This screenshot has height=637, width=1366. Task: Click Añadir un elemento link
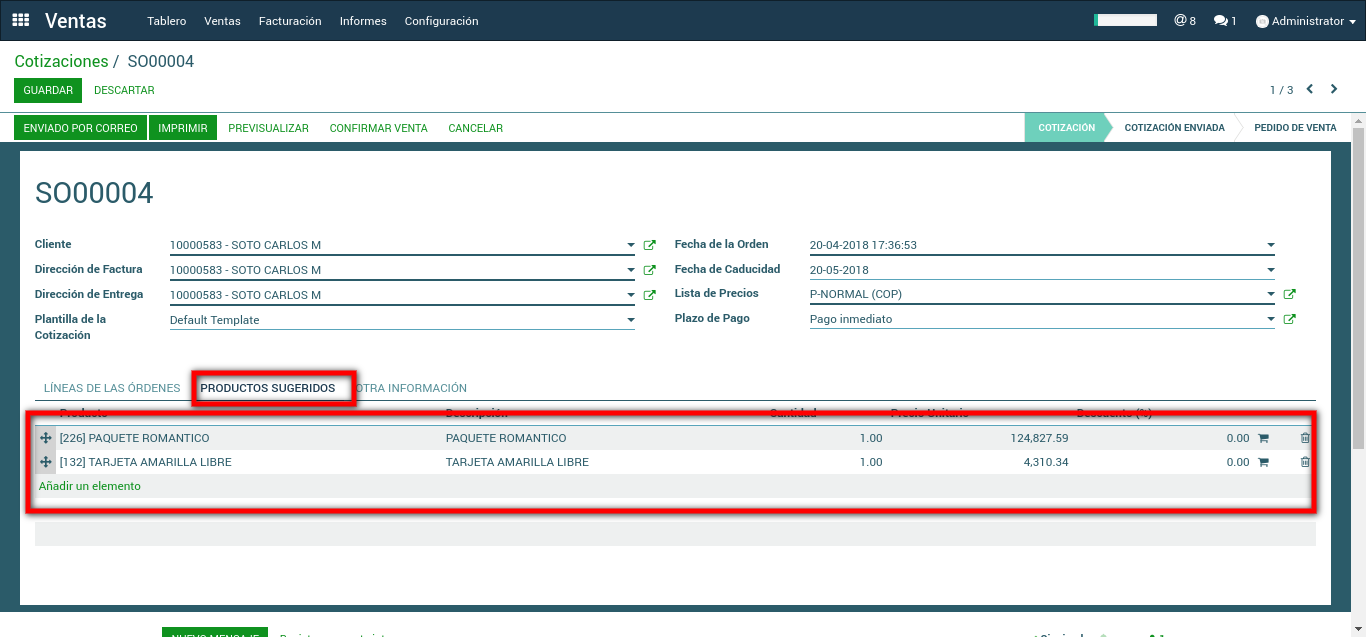90,486
